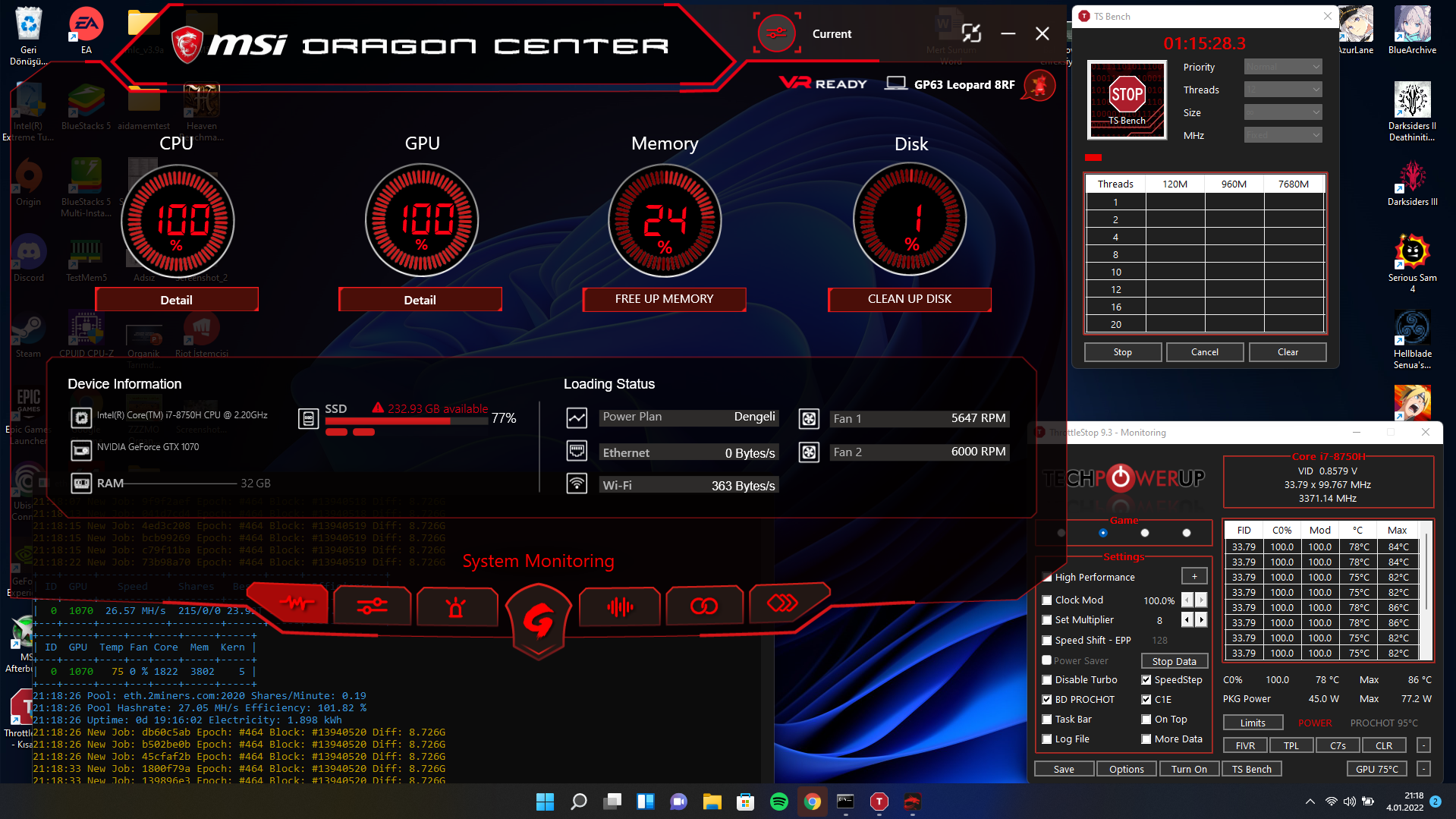Click the Ethernet port icon

tap(577, 451)
